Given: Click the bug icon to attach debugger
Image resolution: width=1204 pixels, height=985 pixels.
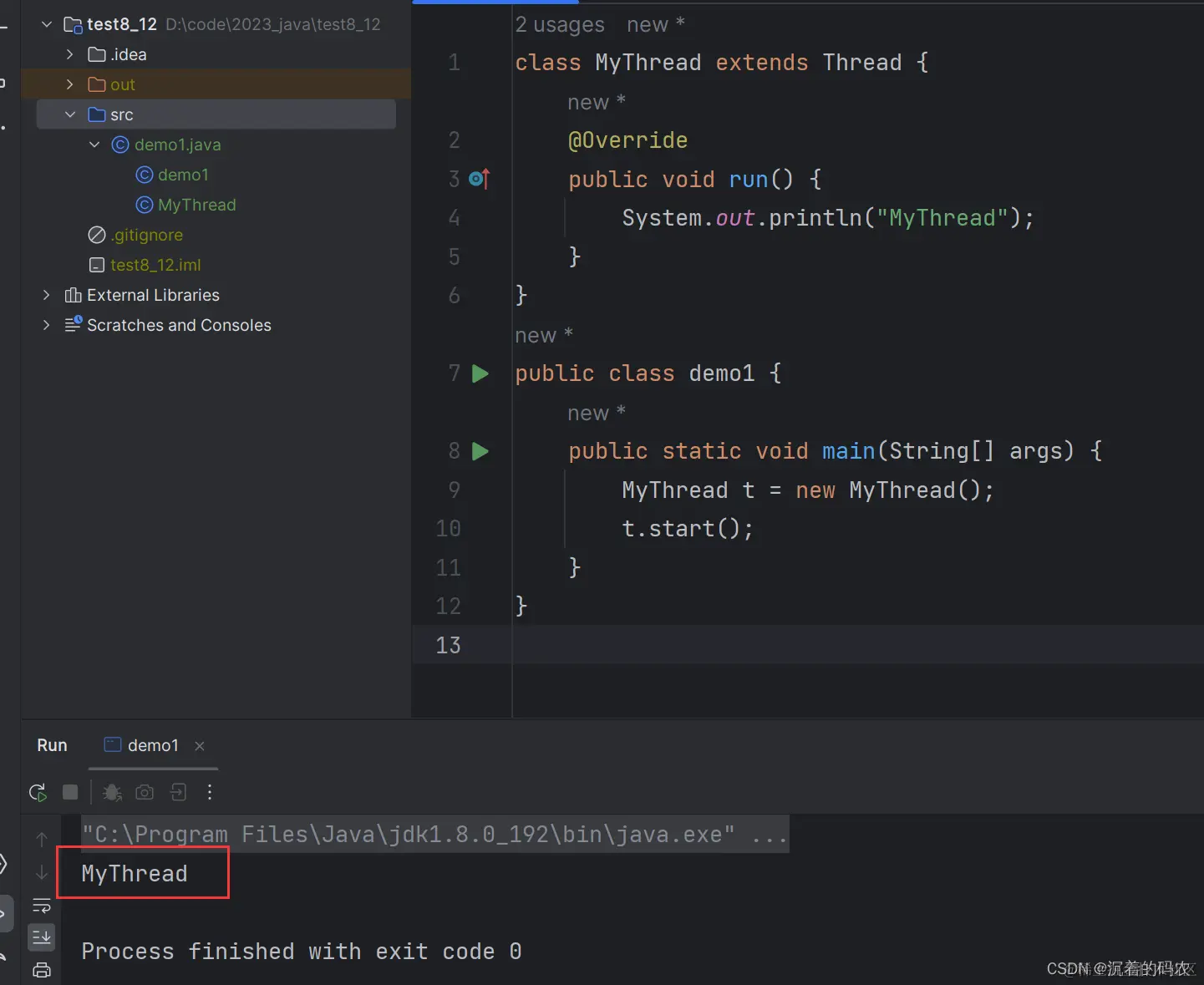Looking at the screenshot, I should click(112, 792).
